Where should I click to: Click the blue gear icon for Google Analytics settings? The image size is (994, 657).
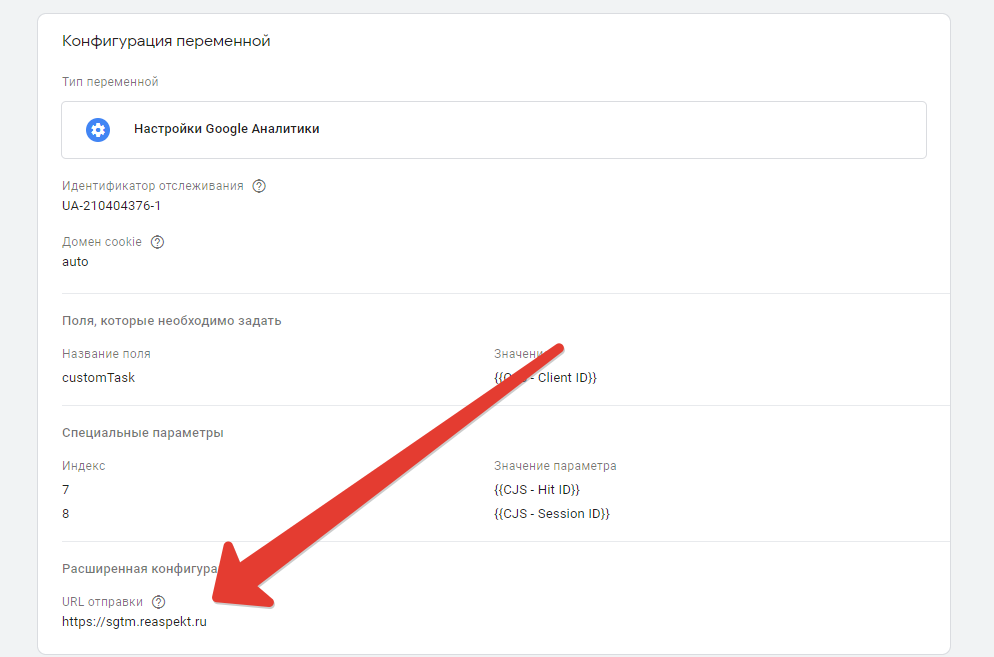tap(97, 129)
